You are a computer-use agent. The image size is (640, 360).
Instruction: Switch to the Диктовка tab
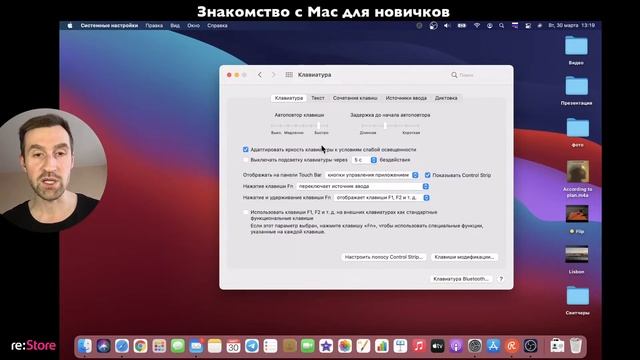[446, 98]
